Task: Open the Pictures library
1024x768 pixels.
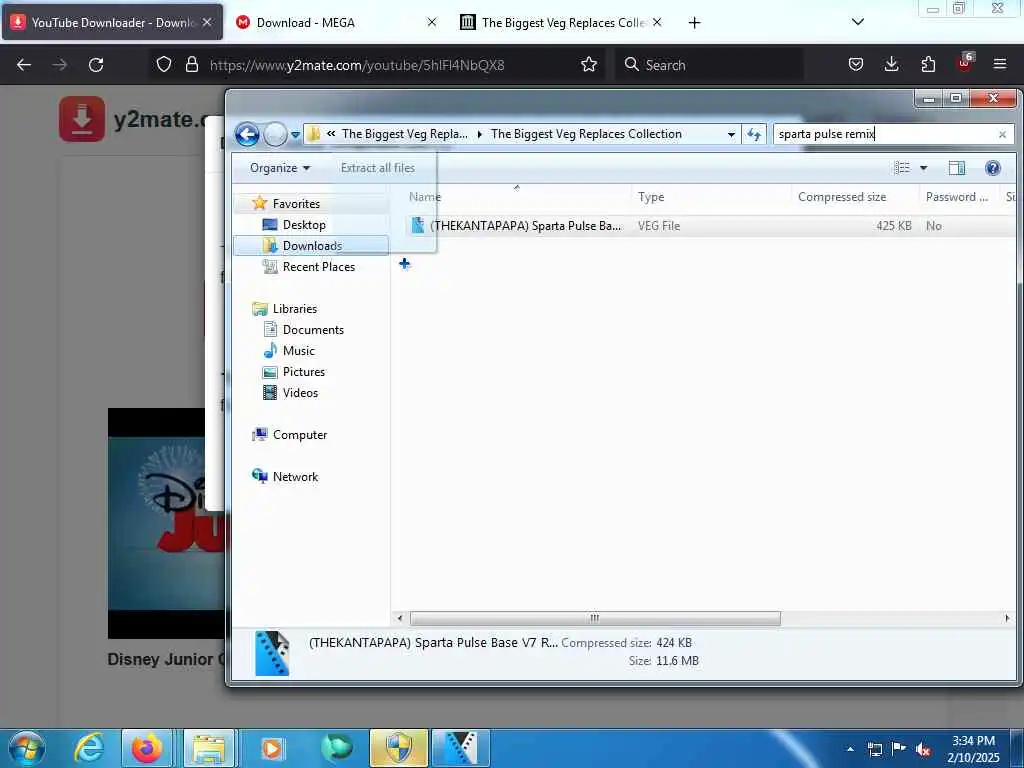Action: pyautogui.click(x=304, y=372)
